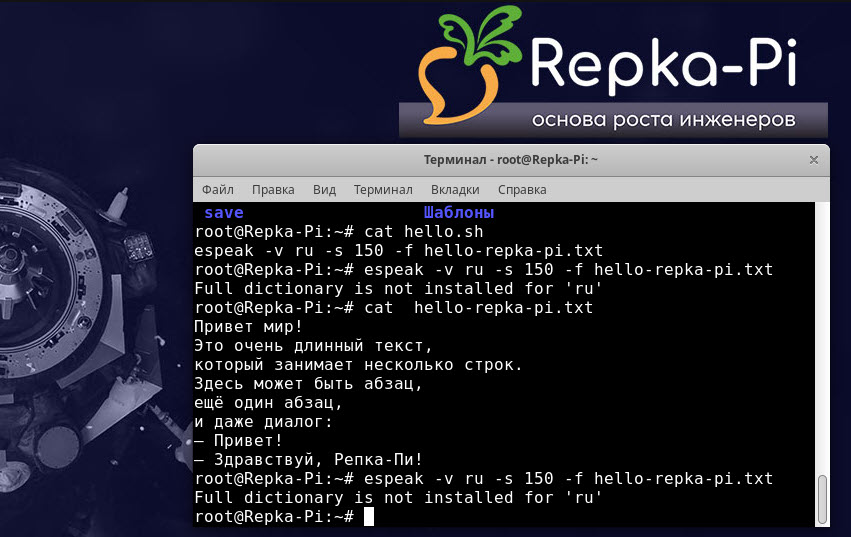The height and width of the screenshot is (537, 851).
Task: Click the blue 'save' directory name
Action: [x=223, y=213]
